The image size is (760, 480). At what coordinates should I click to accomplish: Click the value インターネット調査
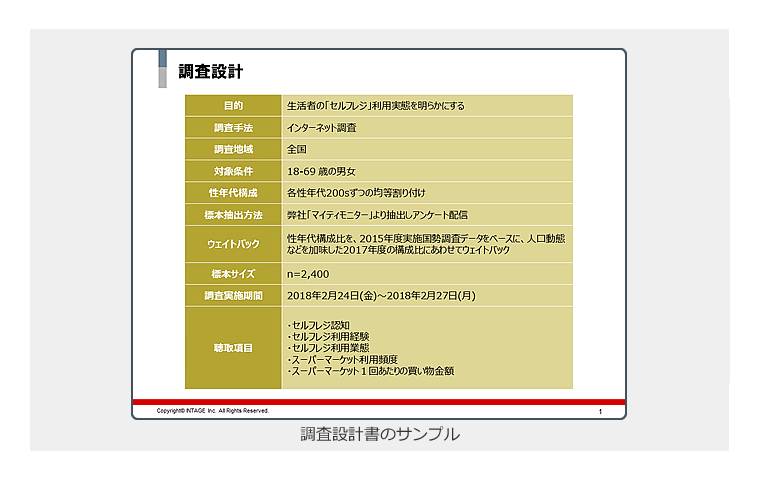coord(321,128)
